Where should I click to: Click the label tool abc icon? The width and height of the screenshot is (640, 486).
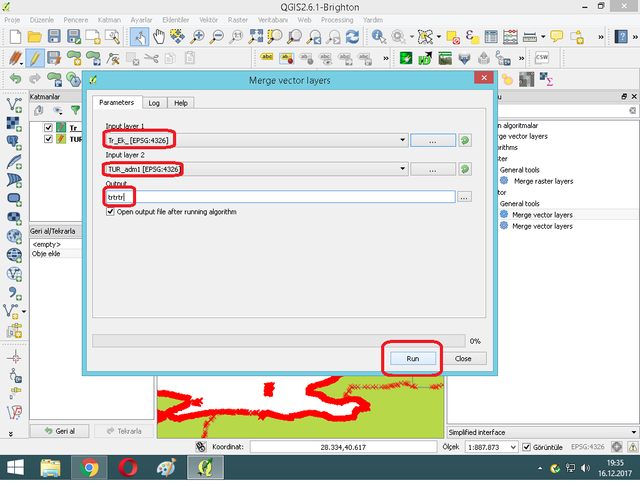tap(267, 58)
